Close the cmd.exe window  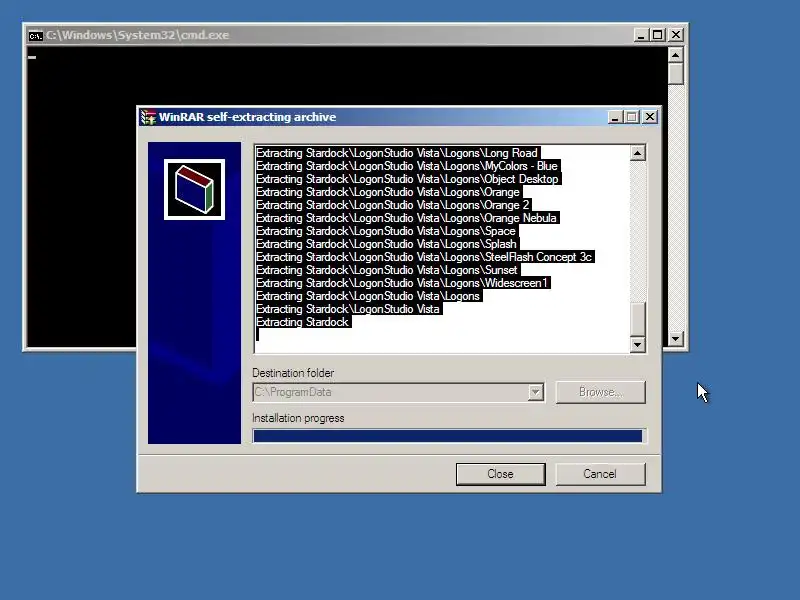coord(676,35)
